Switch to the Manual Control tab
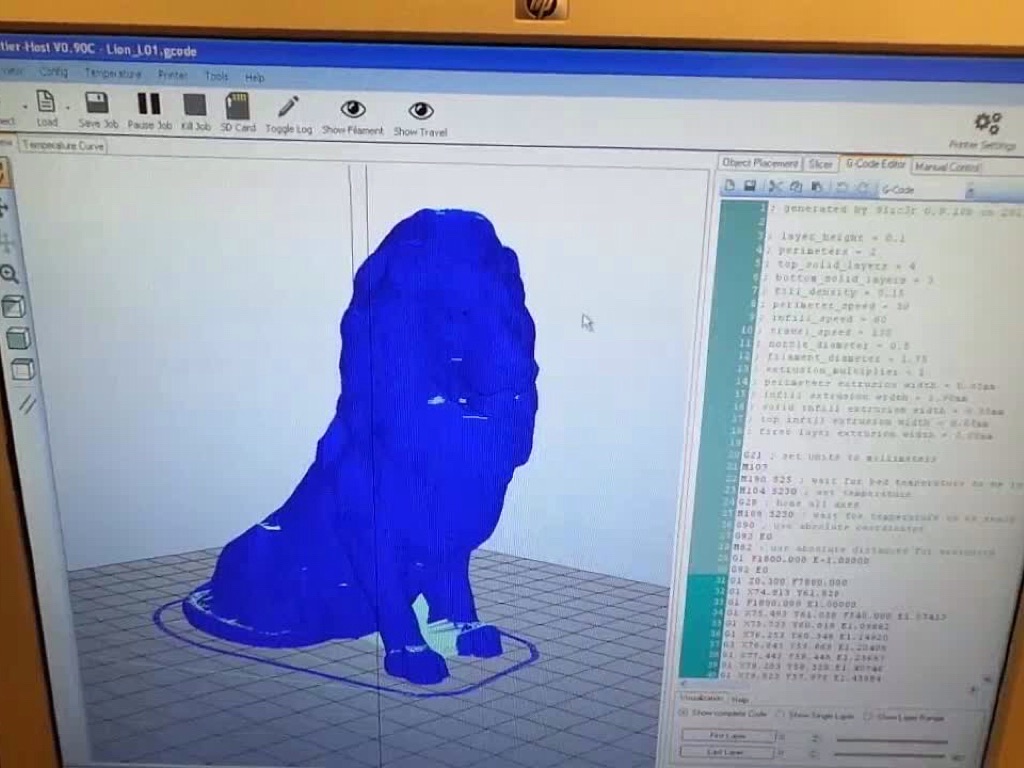The image size is (1024, 768). pos(946,167)
